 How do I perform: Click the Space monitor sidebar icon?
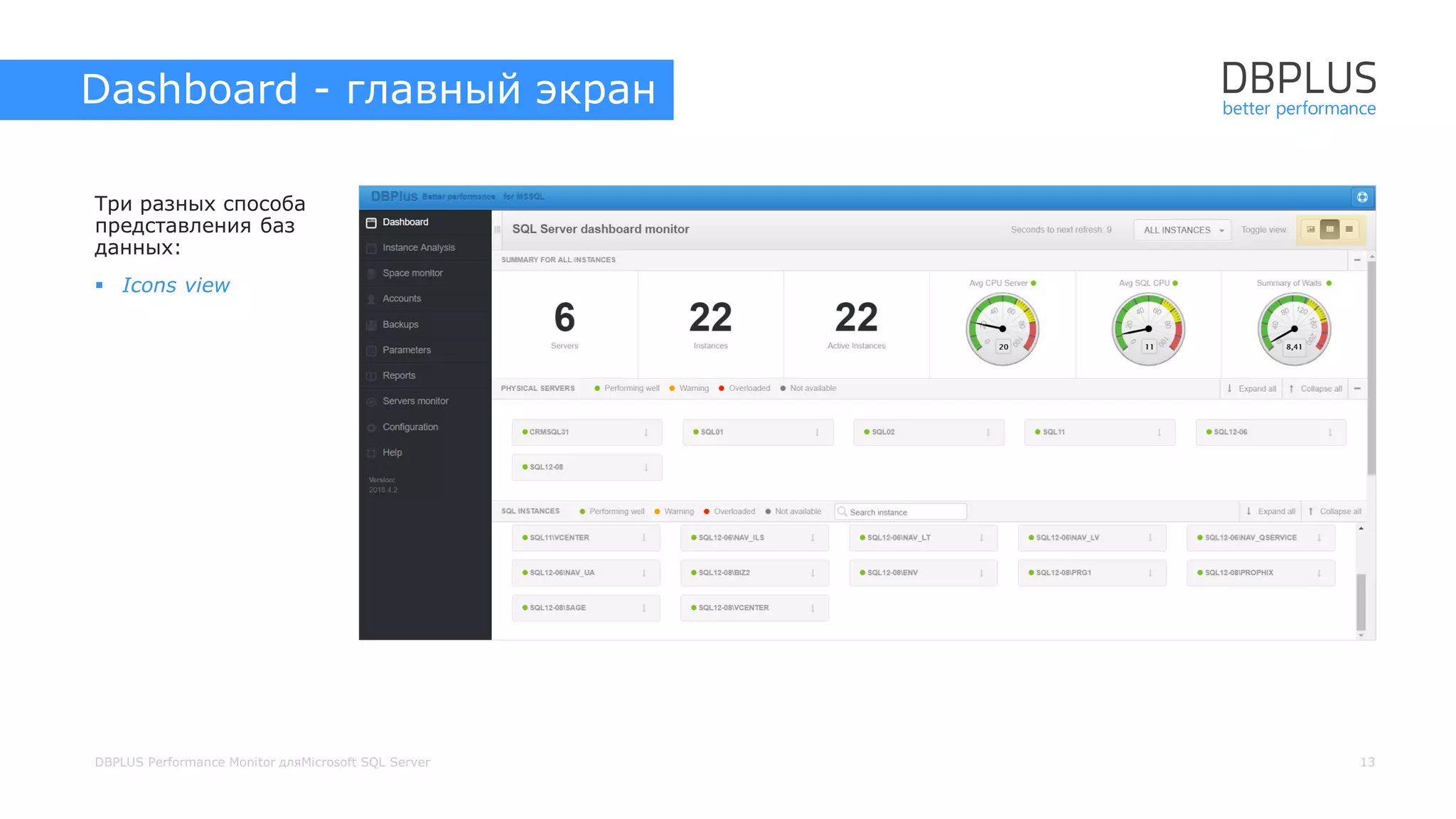point(371,274)
